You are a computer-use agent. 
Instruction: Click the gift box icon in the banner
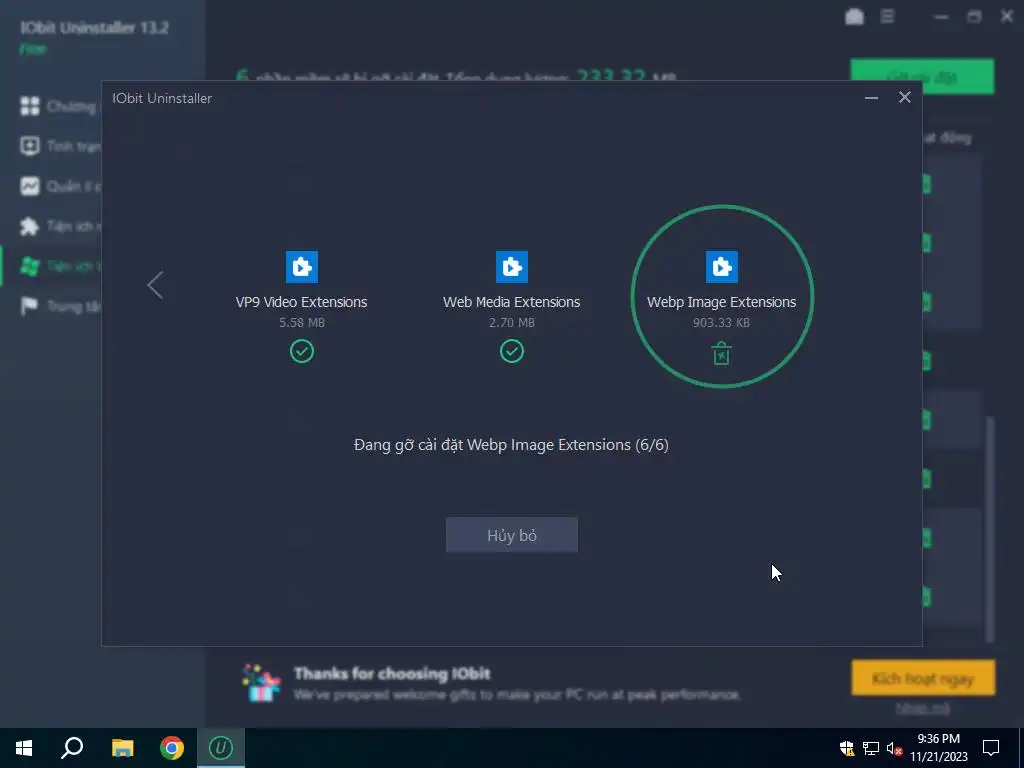[261, 682]
